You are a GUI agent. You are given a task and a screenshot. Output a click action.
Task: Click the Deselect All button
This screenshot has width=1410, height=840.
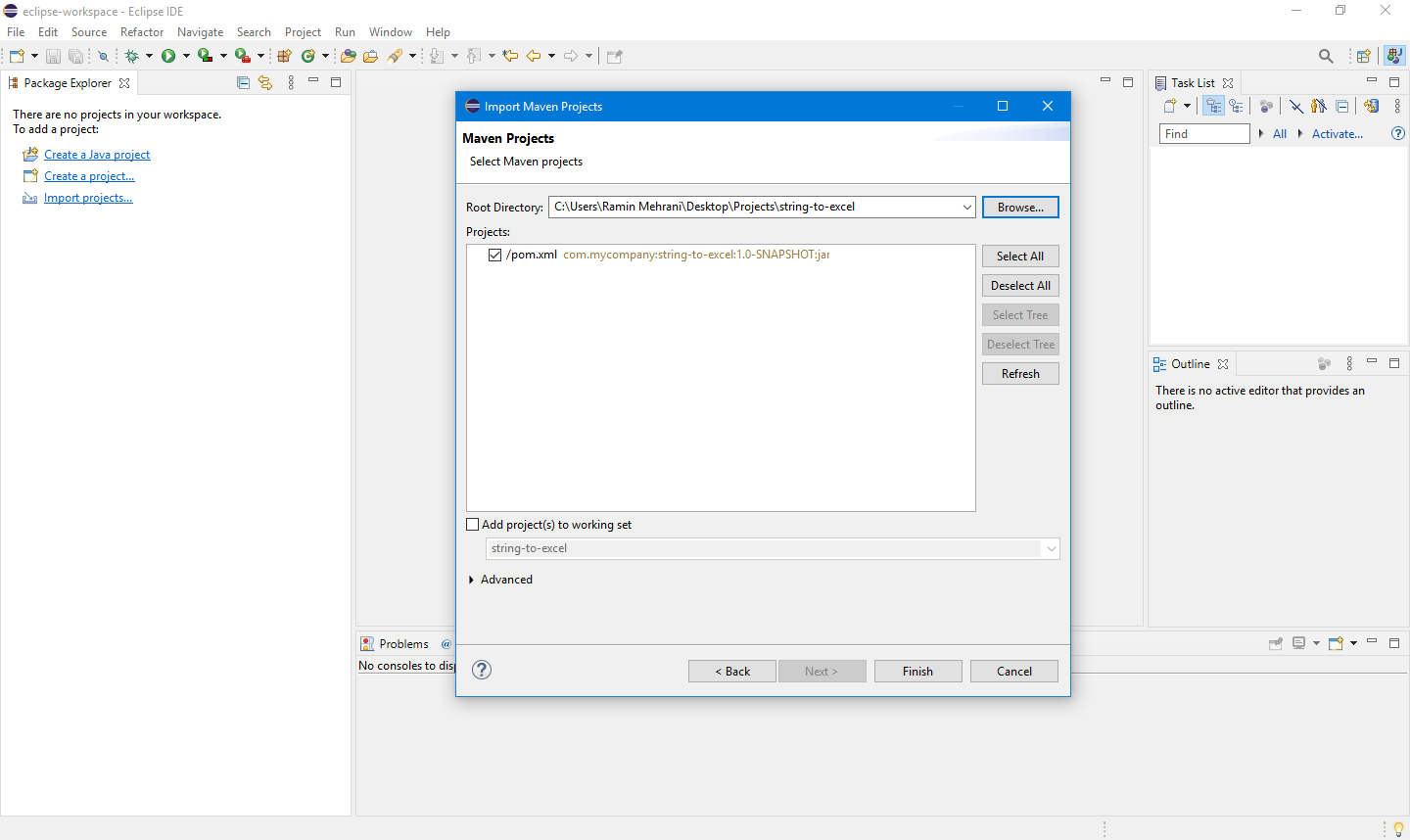pos(1020,285)
